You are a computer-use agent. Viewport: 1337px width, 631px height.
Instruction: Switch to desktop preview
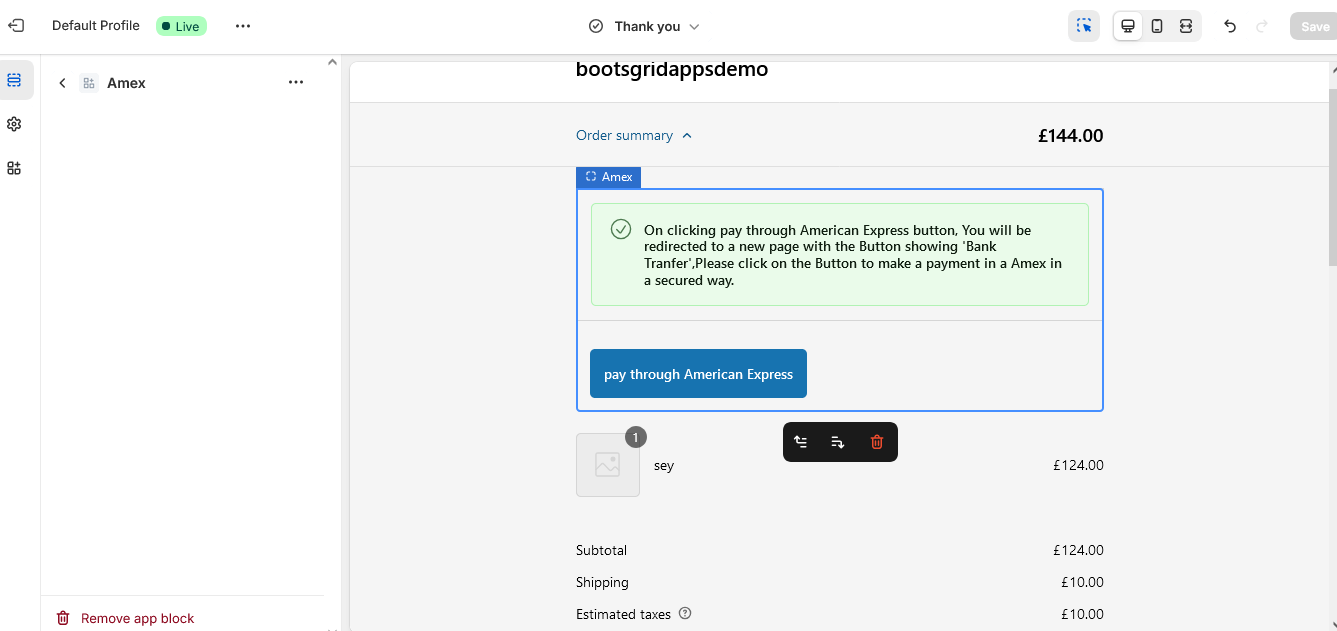(1128, 26)
